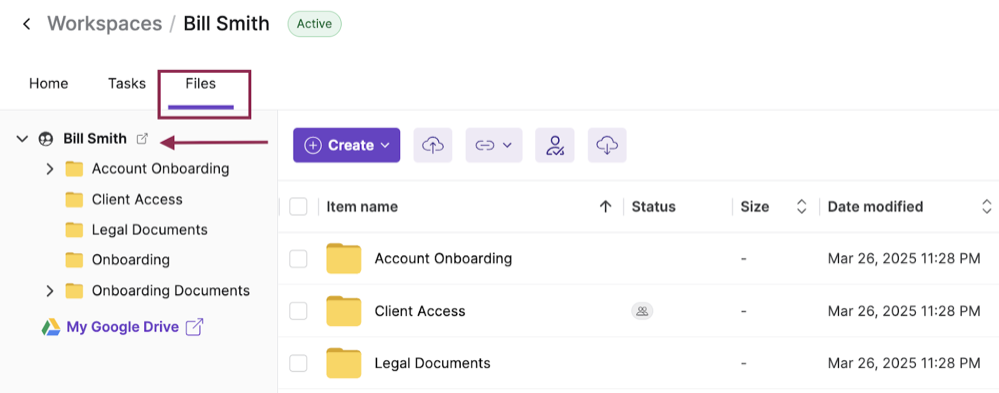Screen dimensions: 999x393
Task: Select Legal Documents in the sidebar tree
Action: [150, 229]
